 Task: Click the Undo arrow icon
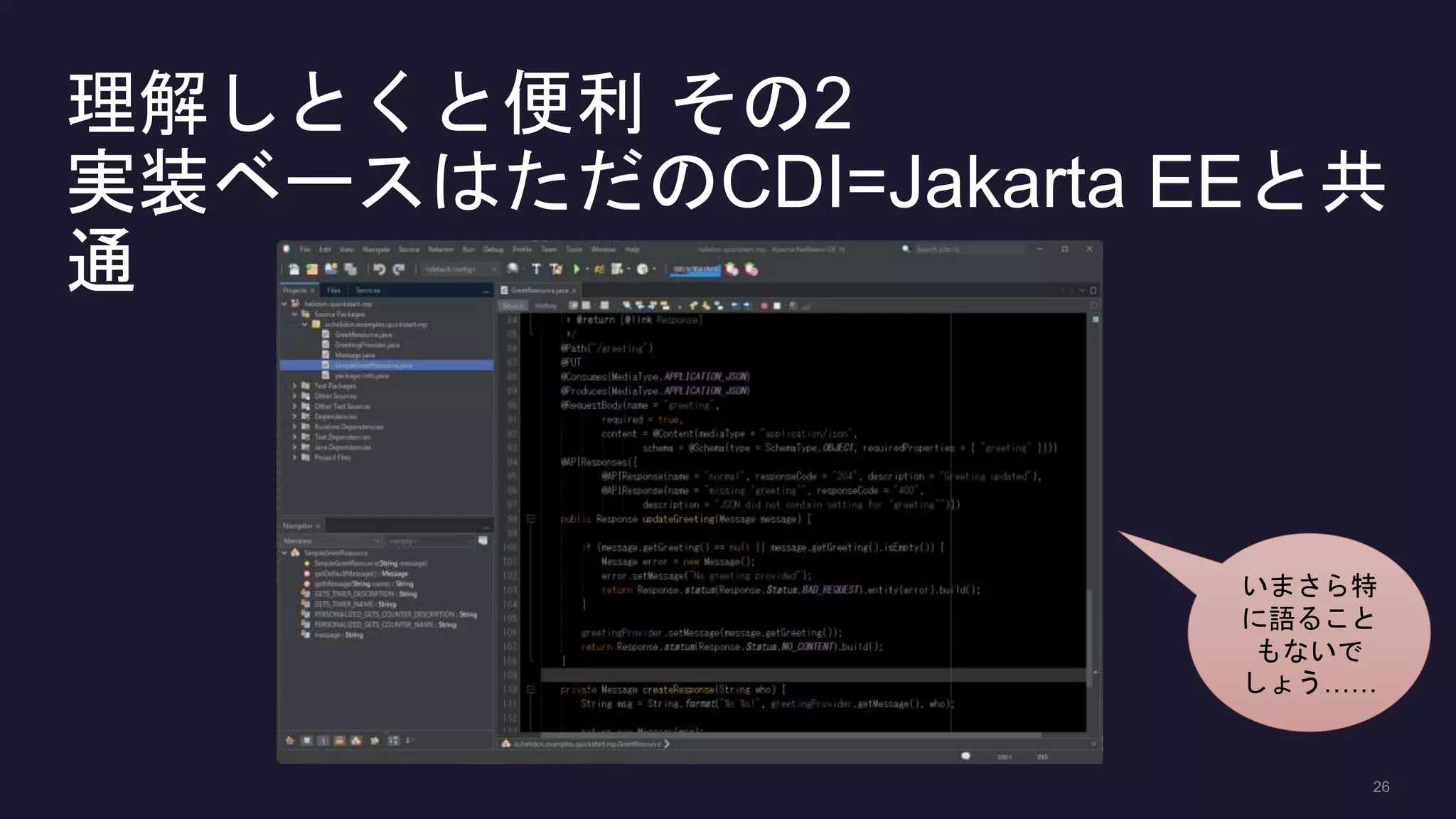(379, 269)
